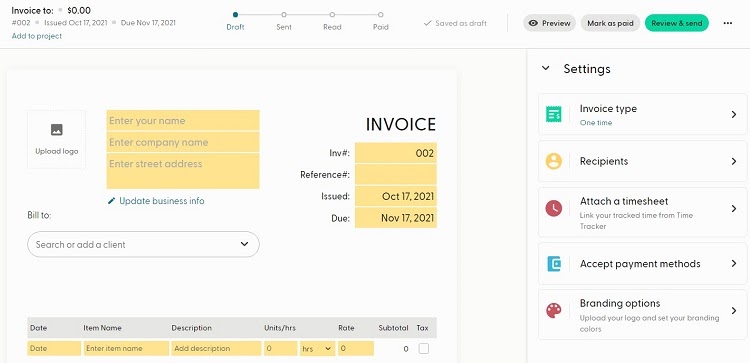Click the Branding options palette icon
The width and height of the screenshot is (750, 363).
point(554,311)
